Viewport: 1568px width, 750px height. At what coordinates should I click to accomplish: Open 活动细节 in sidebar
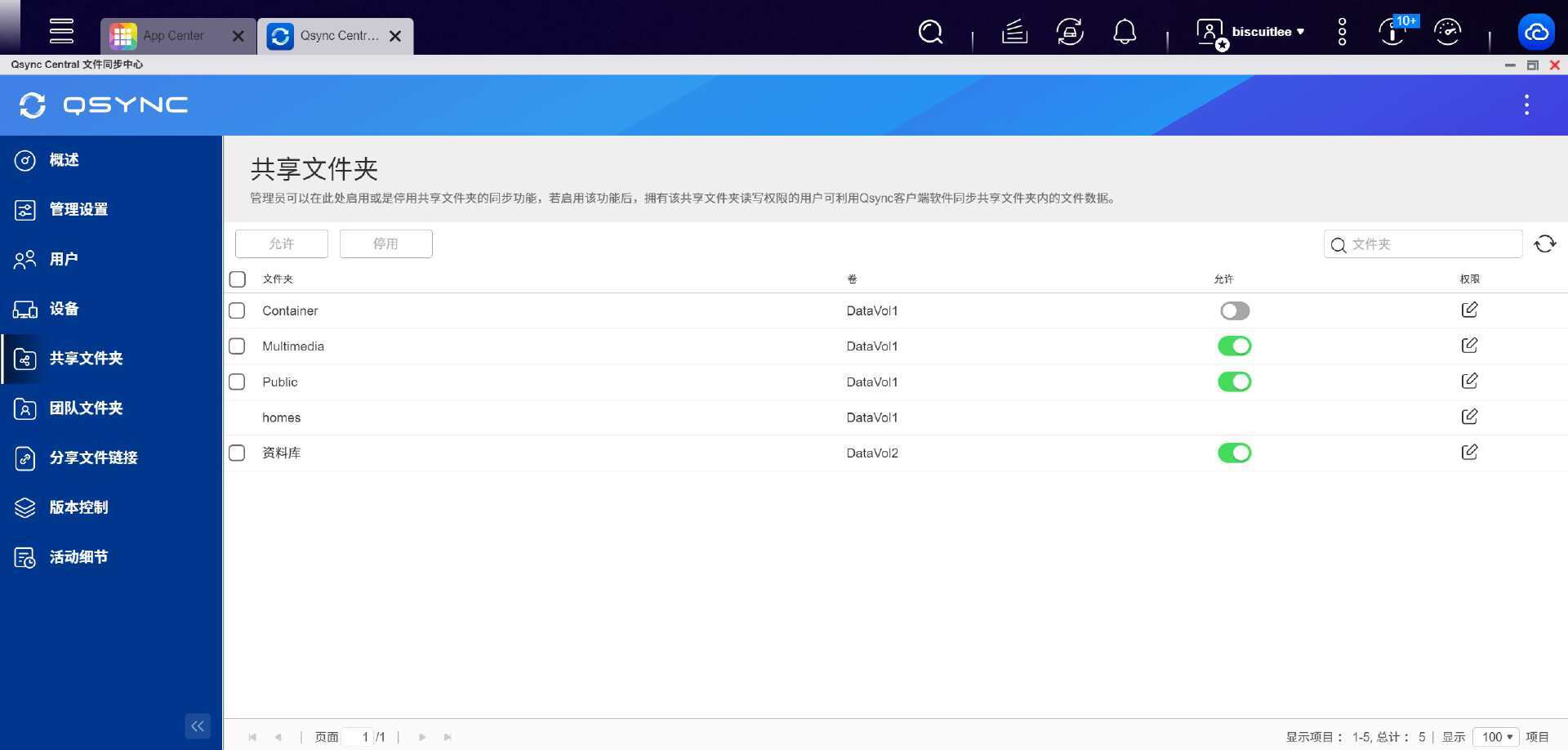coord(111,557)
